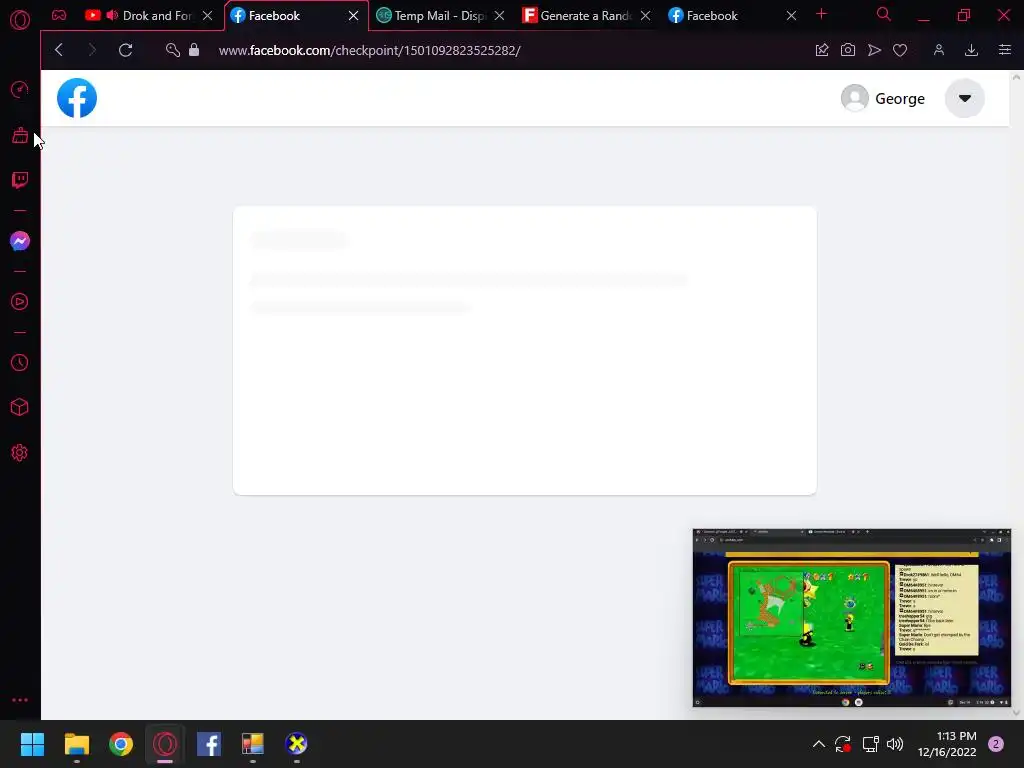
Task: Open a new tab with plus button
Action: click(822, 14)
